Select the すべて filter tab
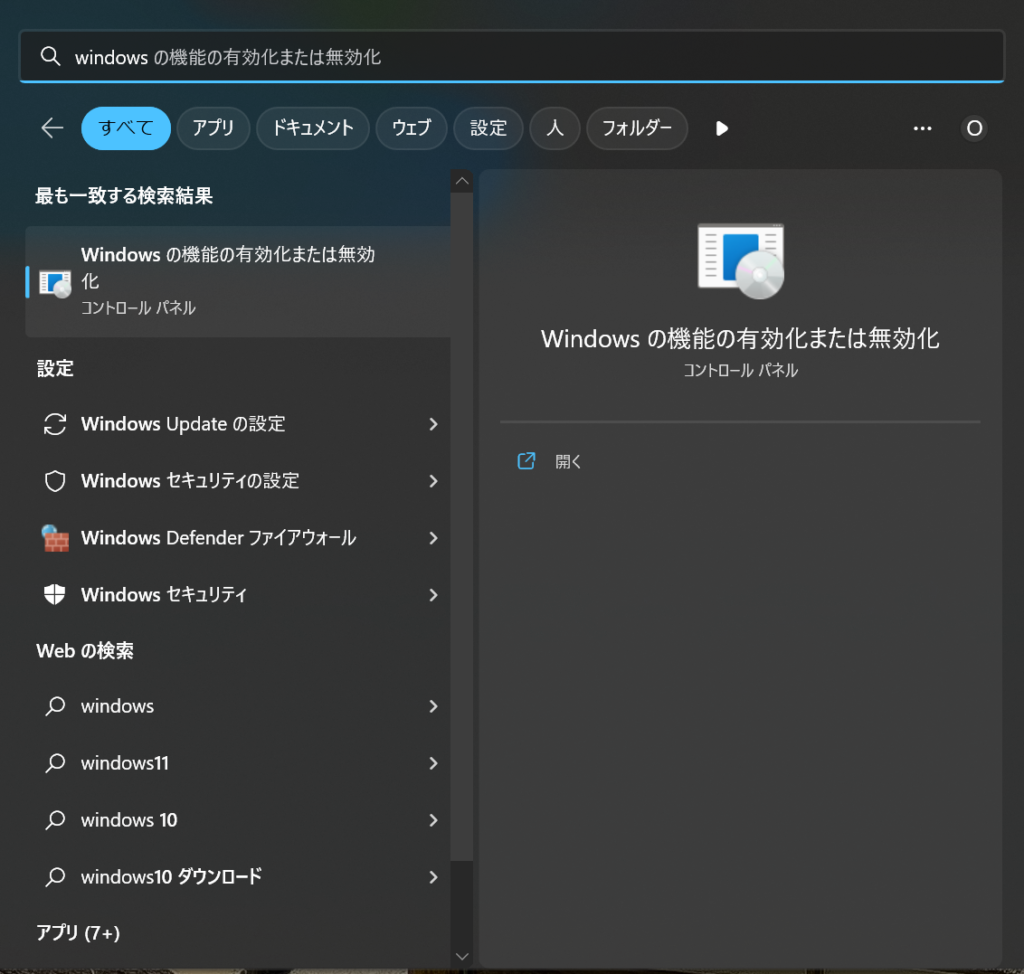Viewport: 1024px width, 974px height. coord(126,128)
